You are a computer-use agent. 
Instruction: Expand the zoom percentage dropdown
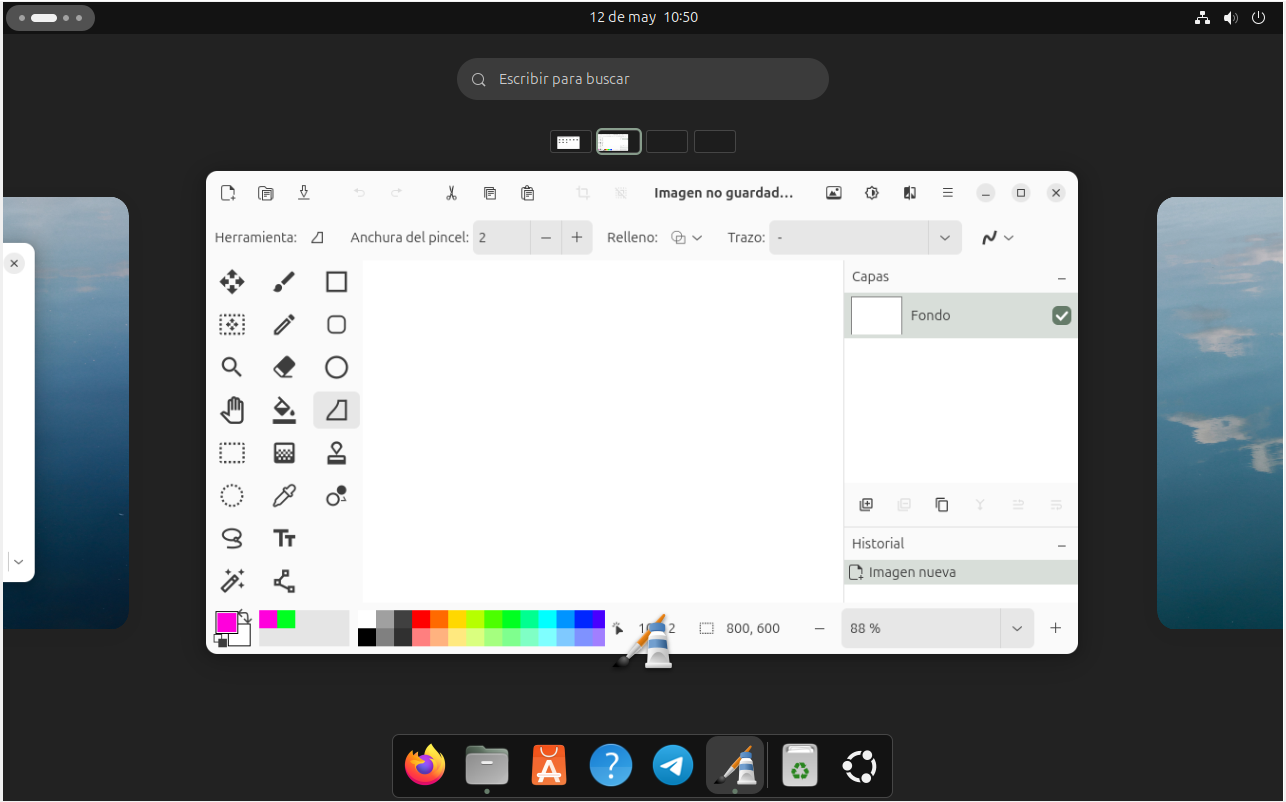point(1017,628)
